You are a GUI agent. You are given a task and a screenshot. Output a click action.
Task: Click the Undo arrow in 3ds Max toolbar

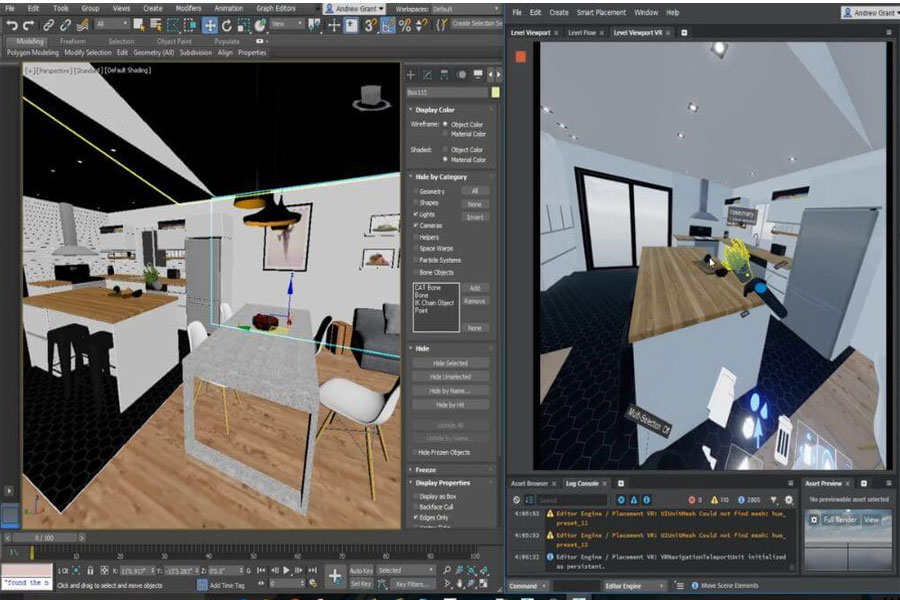click(11, 25)
